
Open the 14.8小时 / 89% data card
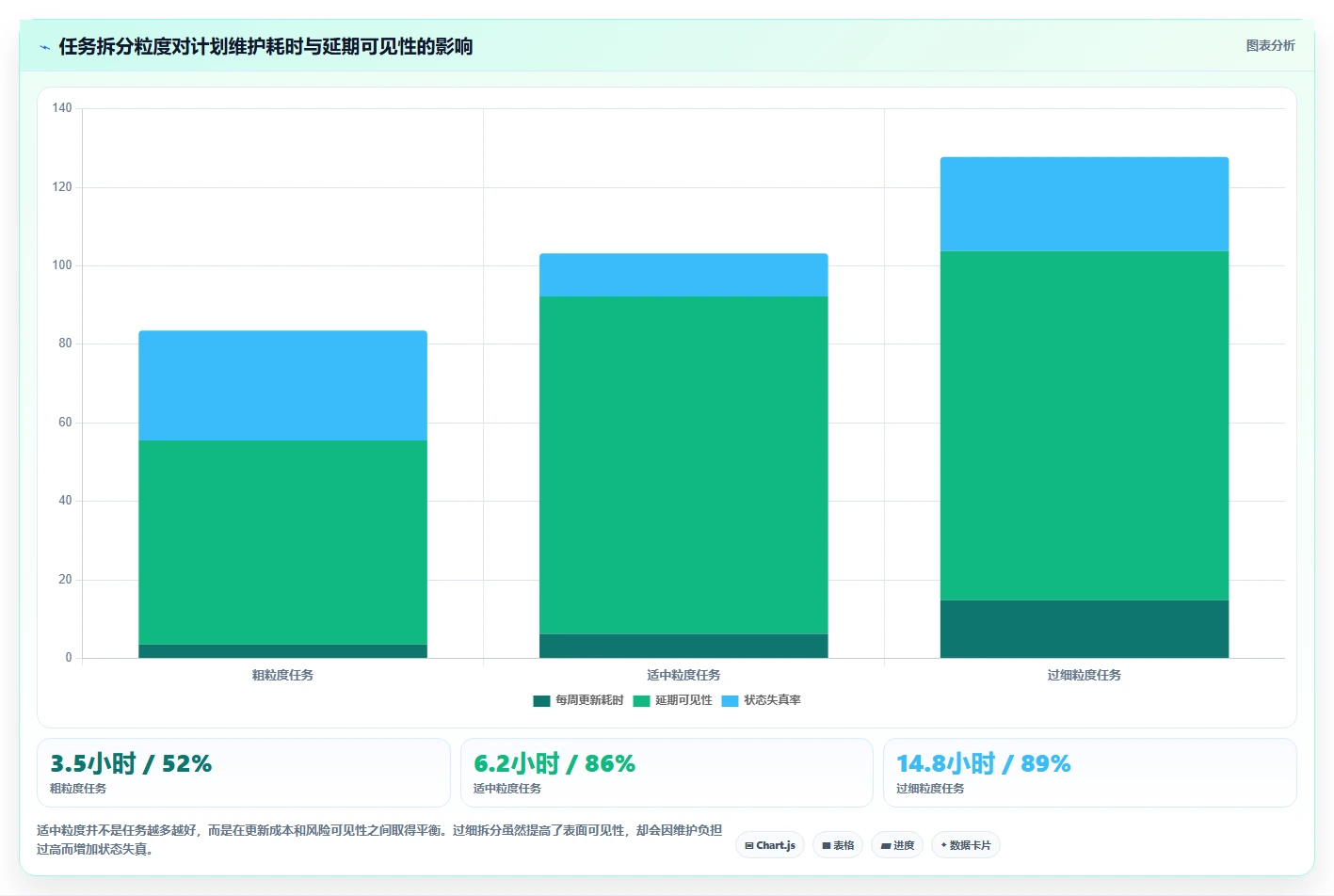pyautogui.click(x=1090, y=773)
